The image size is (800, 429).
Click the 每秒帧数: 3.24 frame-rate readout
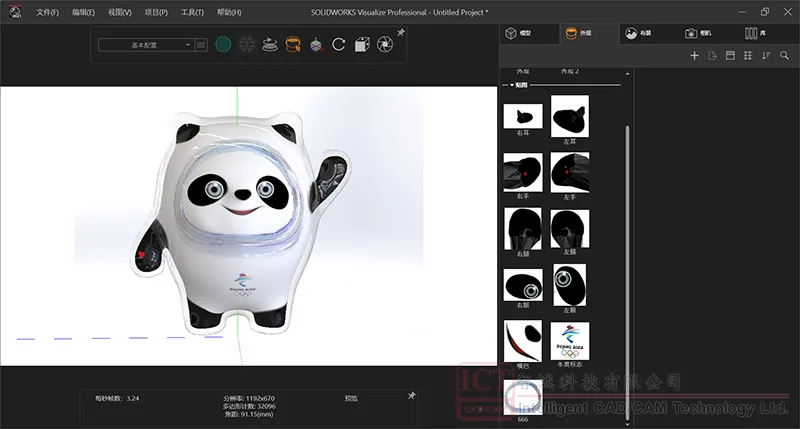117,398
